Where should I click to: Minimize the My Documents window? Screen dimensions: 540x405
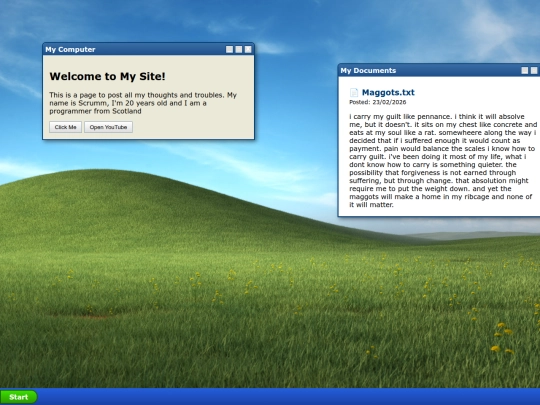[x=525, y=70]
